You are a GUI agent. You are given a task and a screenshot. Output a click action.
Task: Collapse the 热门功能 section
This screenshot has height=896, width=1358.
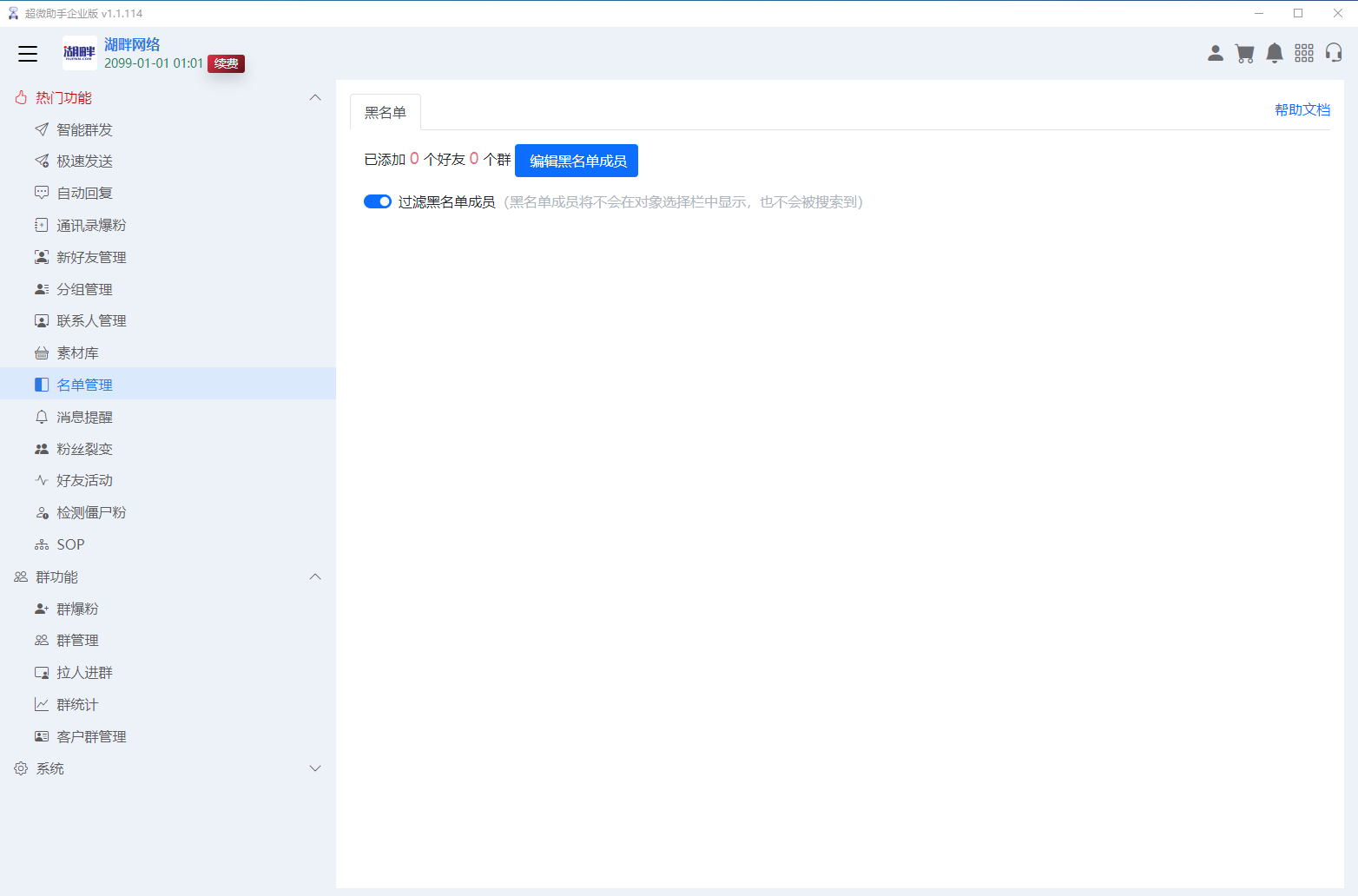tap(315, 97)
